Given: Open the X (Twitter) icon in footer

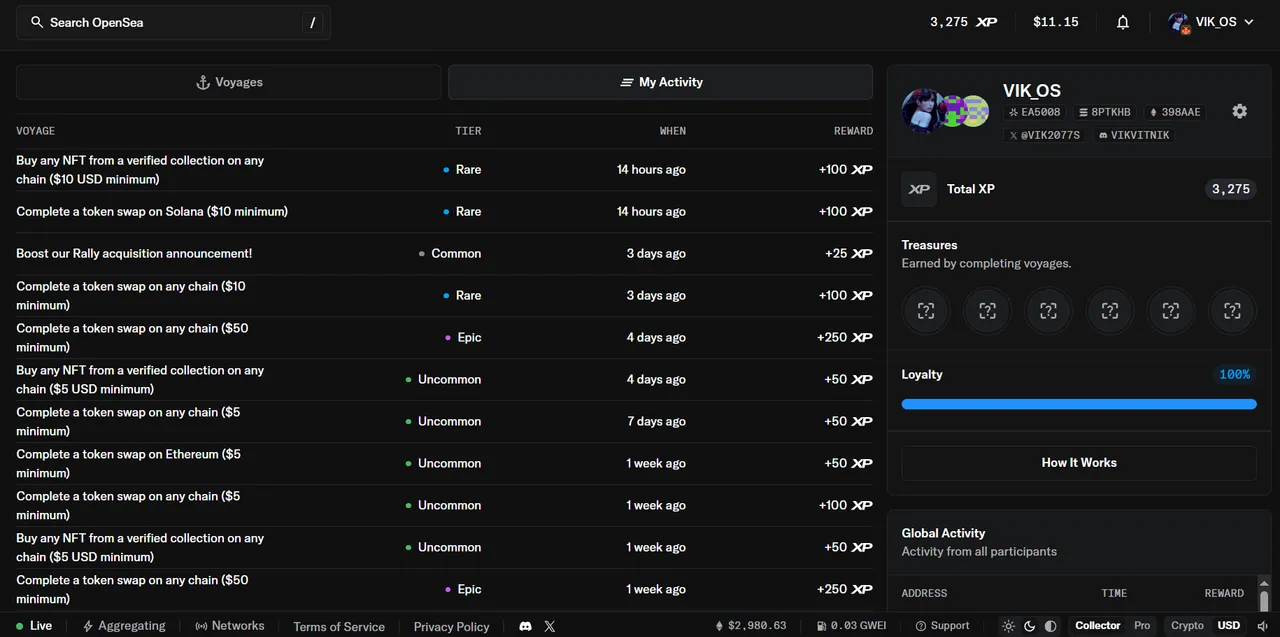Looking at the screenshot, I should (549, 626).
